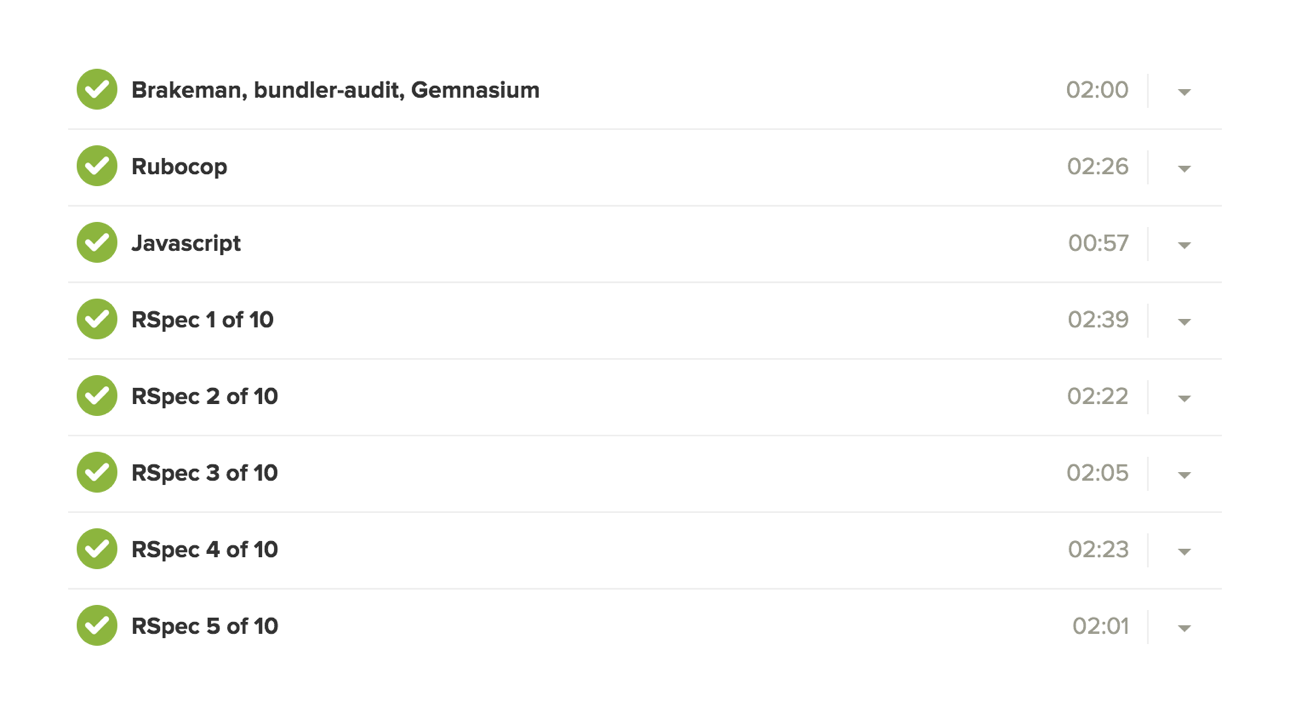Click the 02:00 duration on the Brakeman row
Screen dimensions: 1290x728
click(1097, 90)
